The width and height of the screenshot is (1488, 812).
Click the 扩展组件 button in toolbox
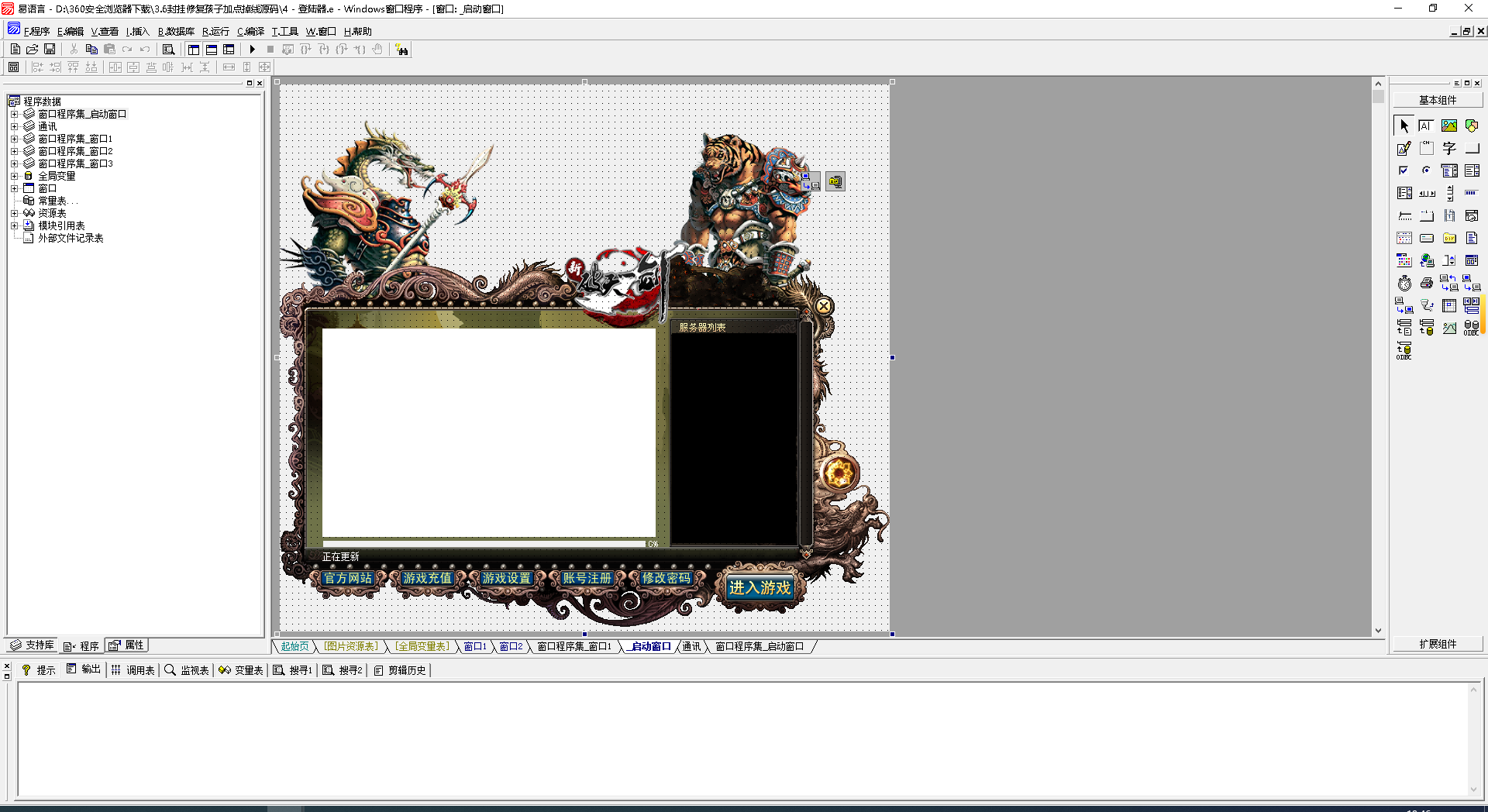[x=1438, y=644]
